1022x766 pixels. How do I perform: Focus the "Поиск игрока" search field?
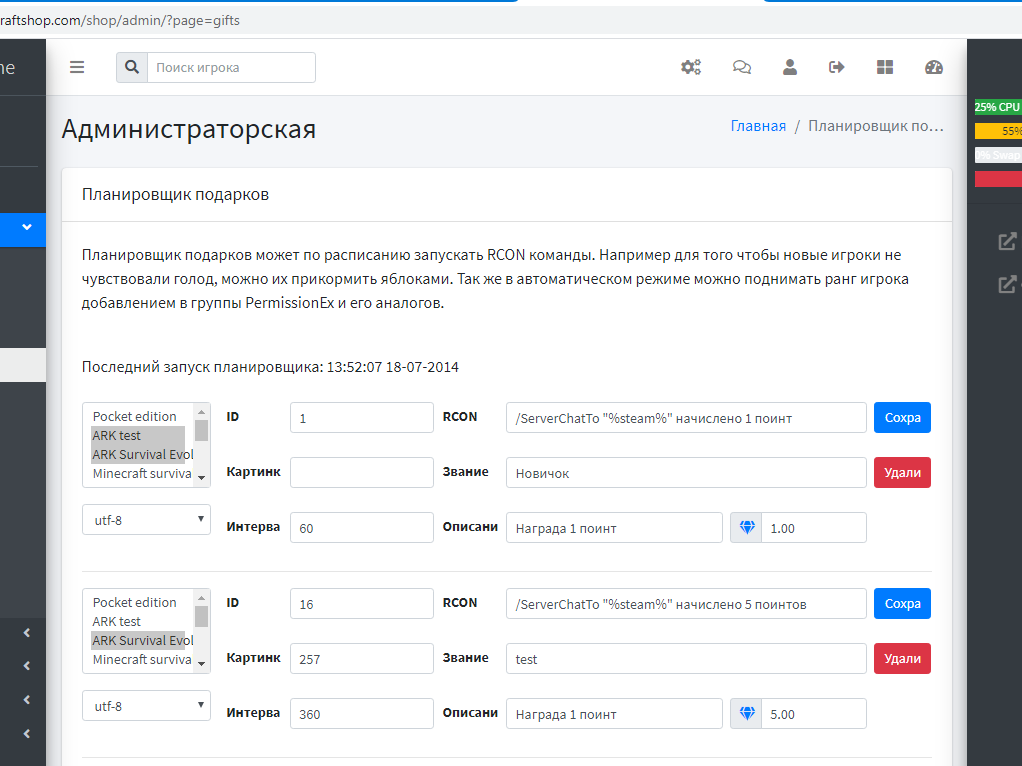coord(231,67)
